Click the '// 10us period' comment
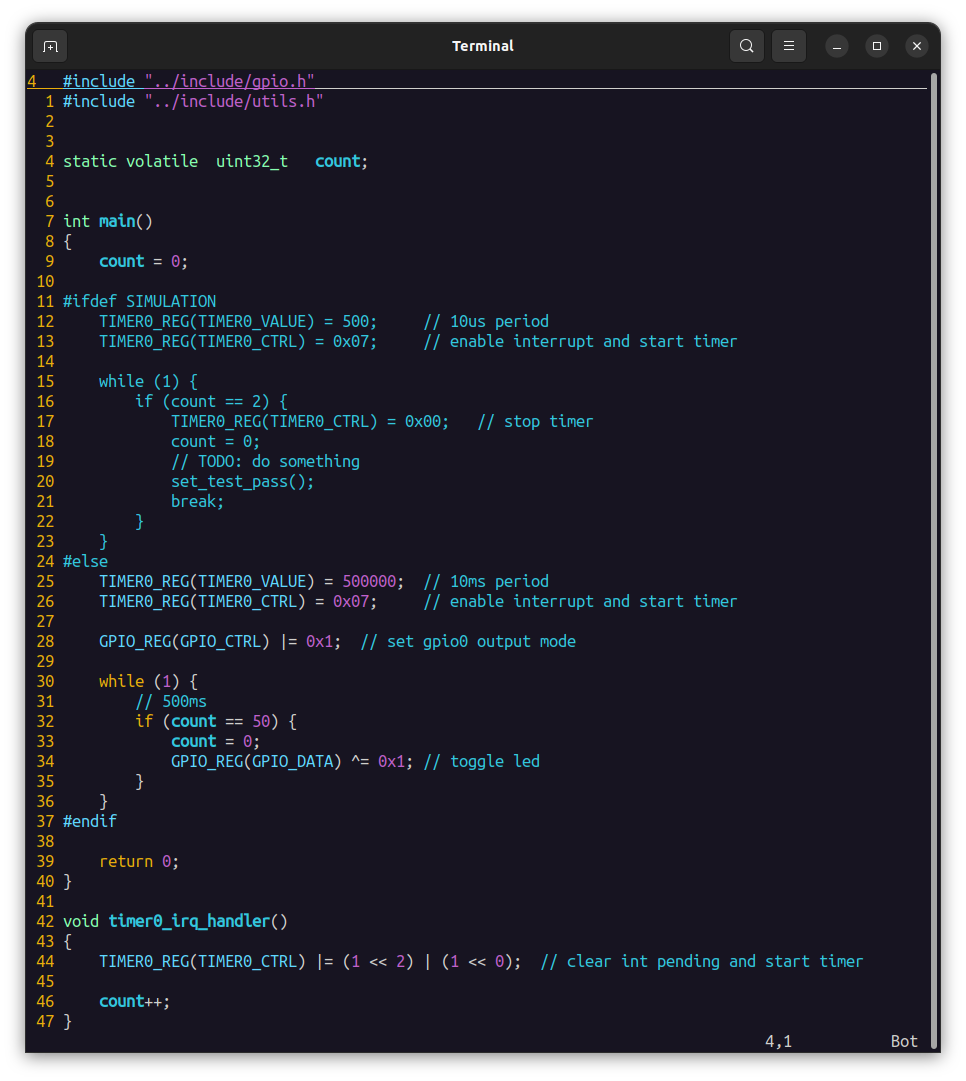The image size is (966, 1081). [x=486, y=321]
